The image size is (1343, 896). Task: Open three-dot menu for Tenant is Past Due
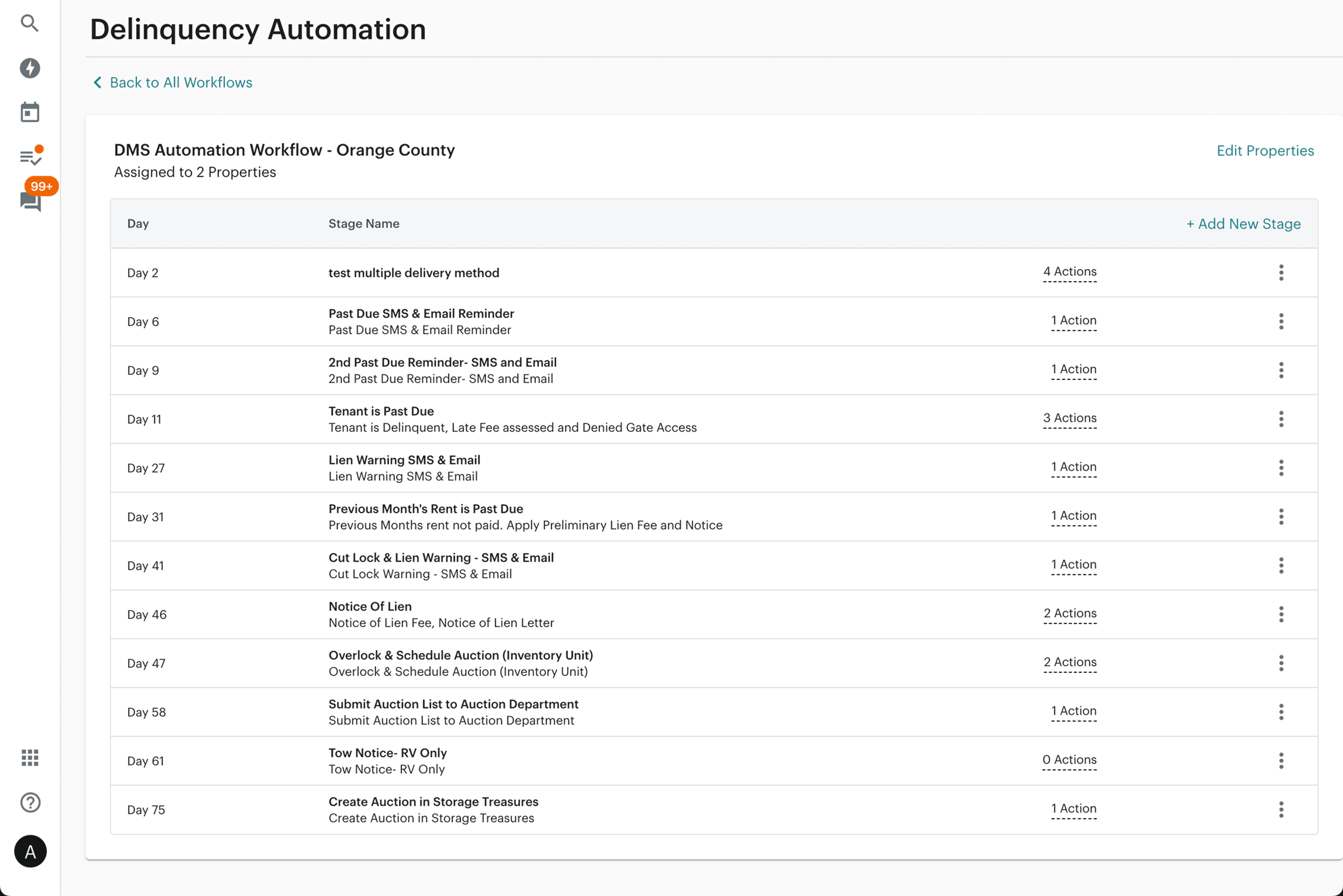[x=1281, y=419]
